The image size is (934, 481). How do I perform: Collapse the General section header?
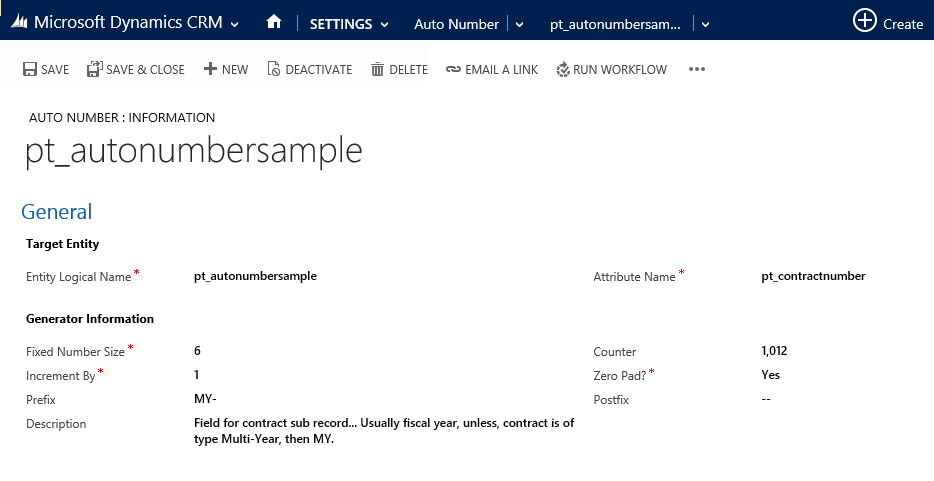pos(57,212)
